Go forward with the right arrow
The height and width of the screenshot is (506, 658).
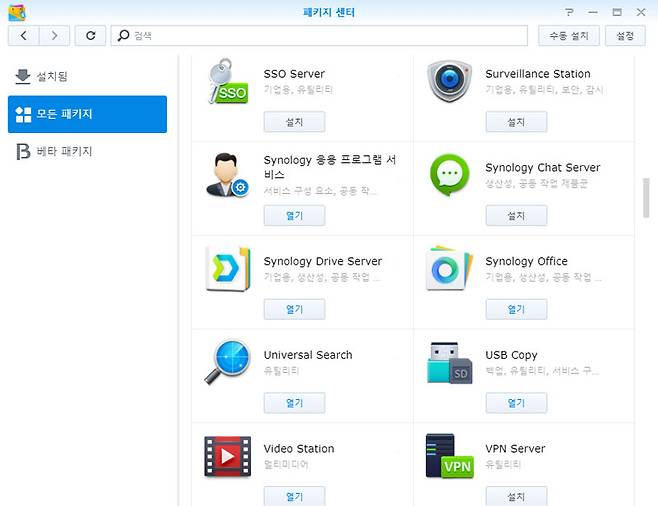coord(55,36)
